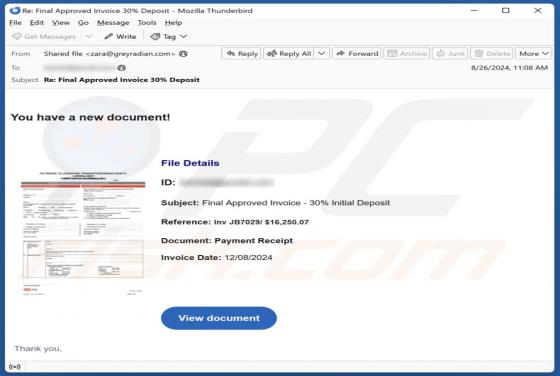Delete this email

(492, 54)
